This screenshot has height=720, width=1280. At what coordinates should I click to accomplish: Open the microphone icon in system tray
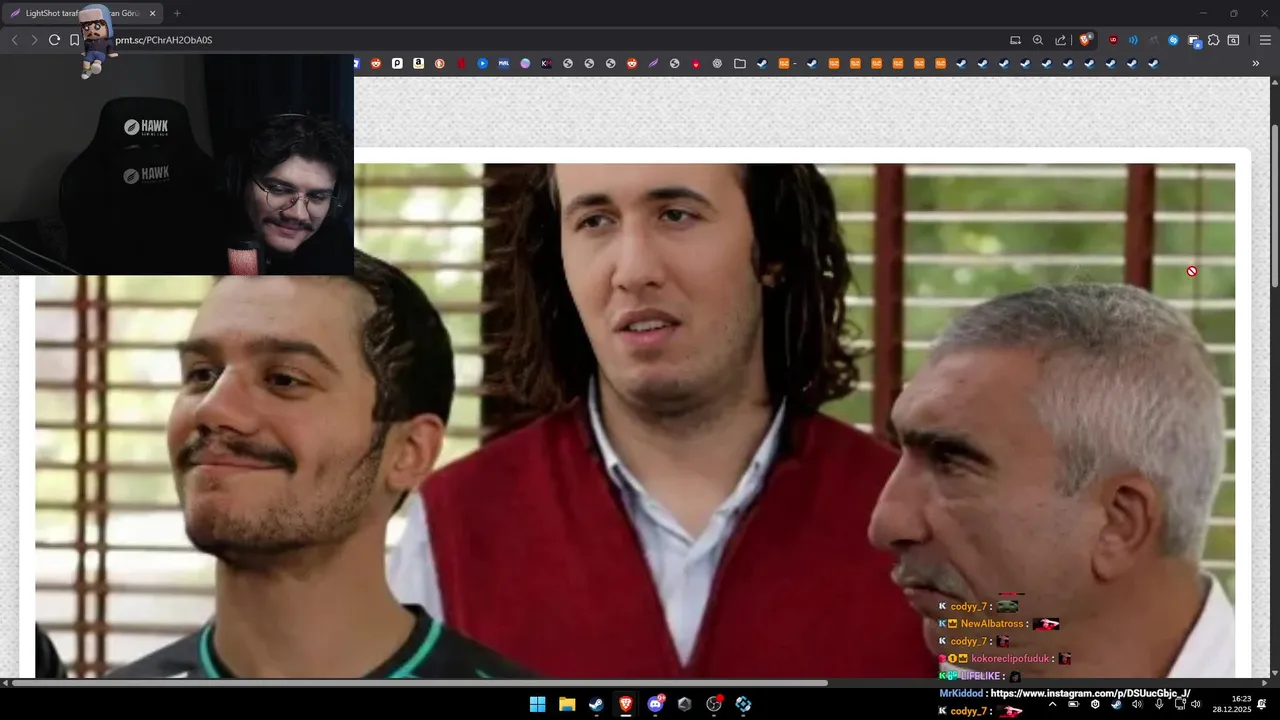[1159, 704]
